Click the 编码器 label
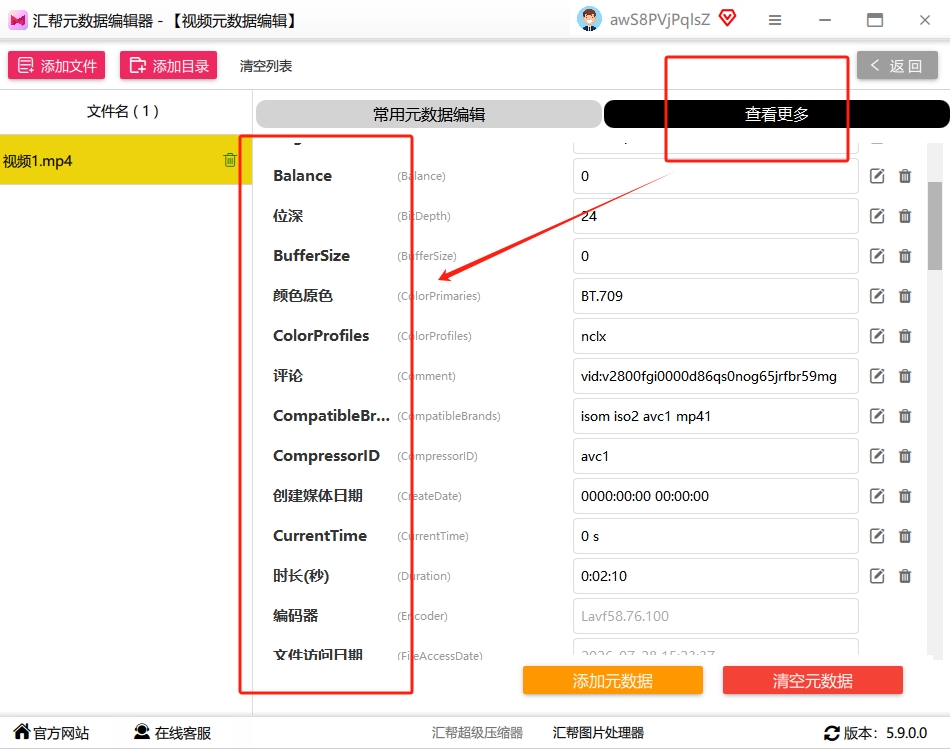The height and width of the screenshot is (751, 950). [x=296, y=615]
